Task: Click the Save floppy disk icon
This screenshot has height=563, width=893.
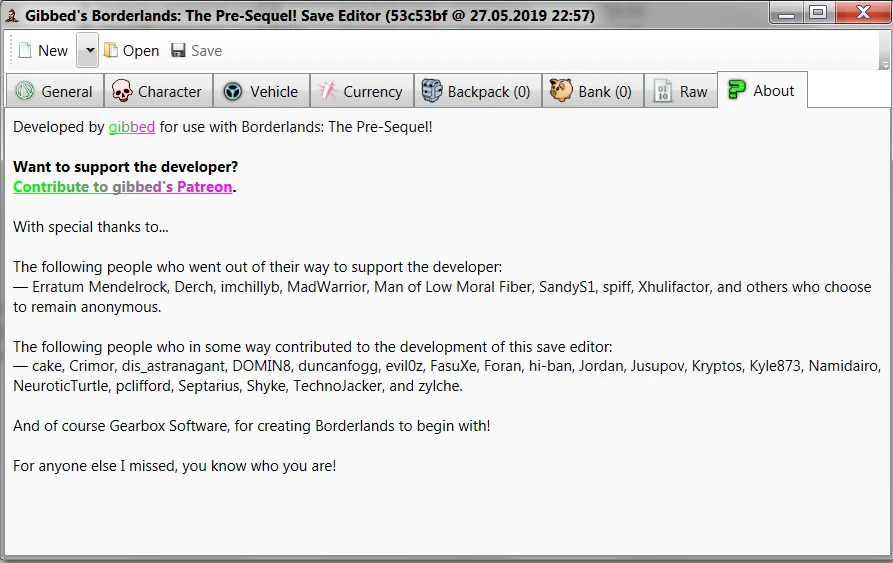Action: click(x=179, y=51)
